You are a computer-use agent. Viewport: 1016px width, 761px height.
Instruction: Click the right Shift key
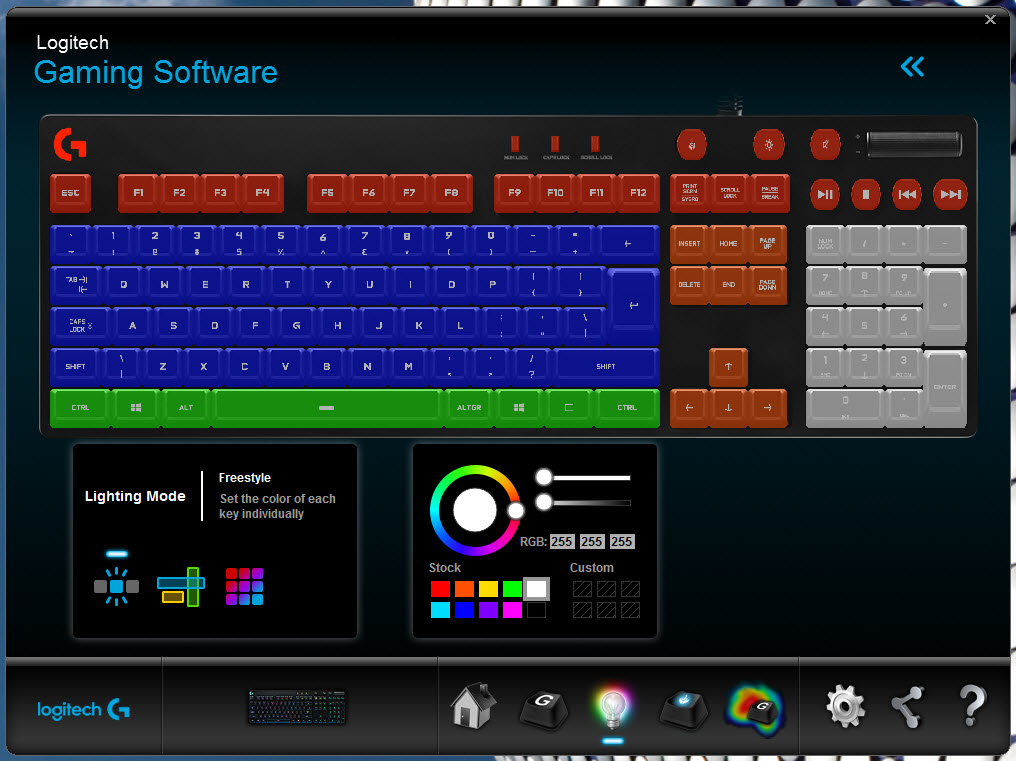(606, 367)
